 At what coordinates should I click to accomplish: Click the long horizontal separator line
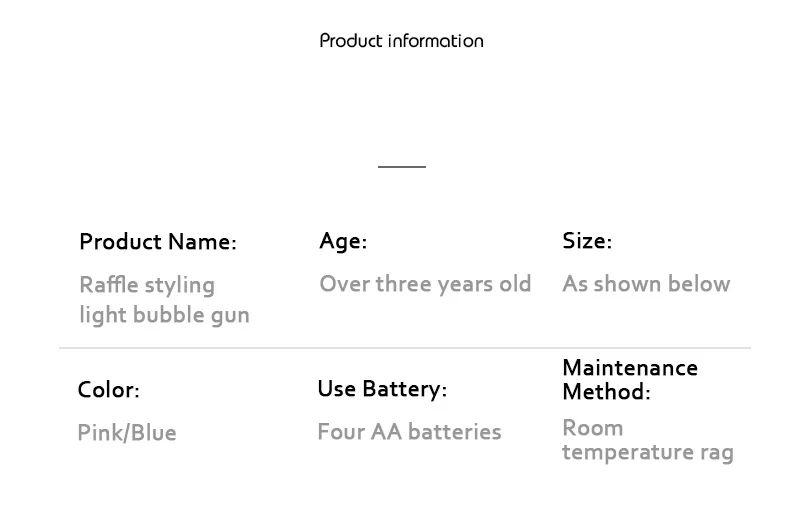tap(404, 348)
